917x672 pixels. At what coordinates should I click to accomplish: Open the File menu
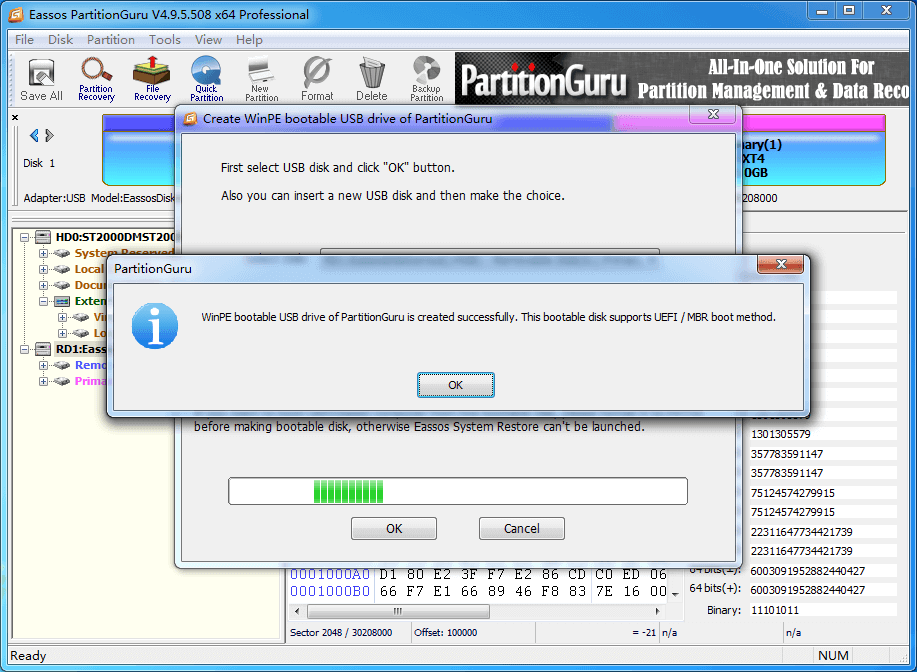pos(24,40)
